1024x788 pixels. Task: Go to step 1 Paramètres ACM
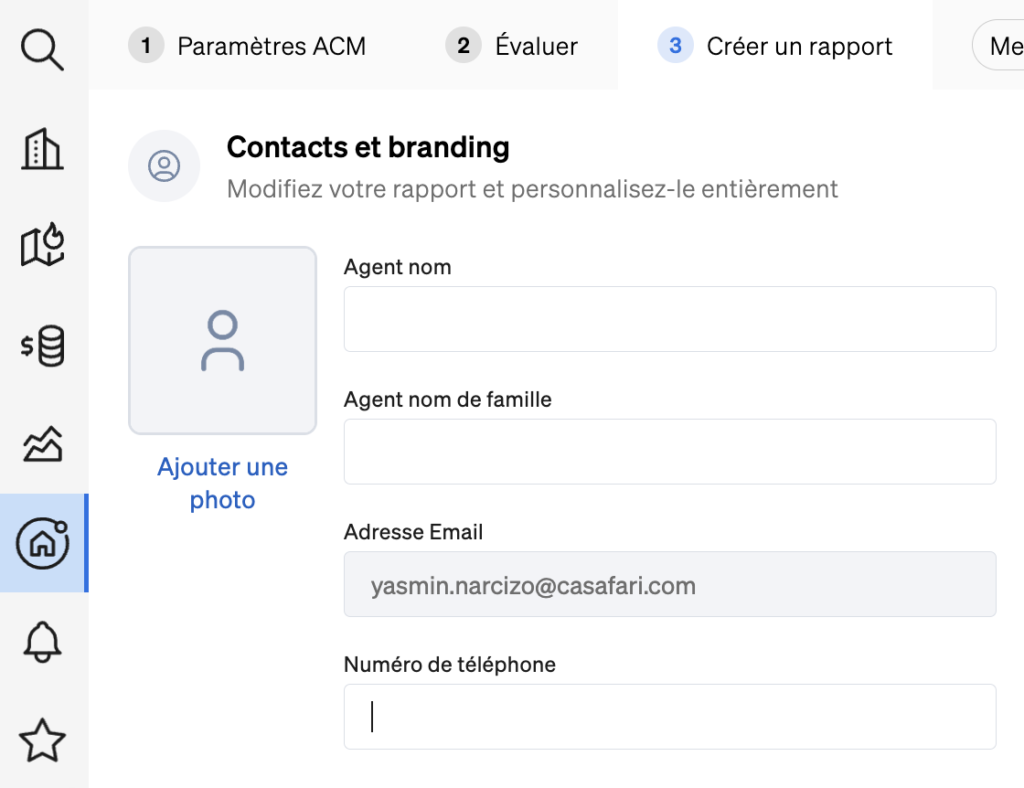point(247,46)
